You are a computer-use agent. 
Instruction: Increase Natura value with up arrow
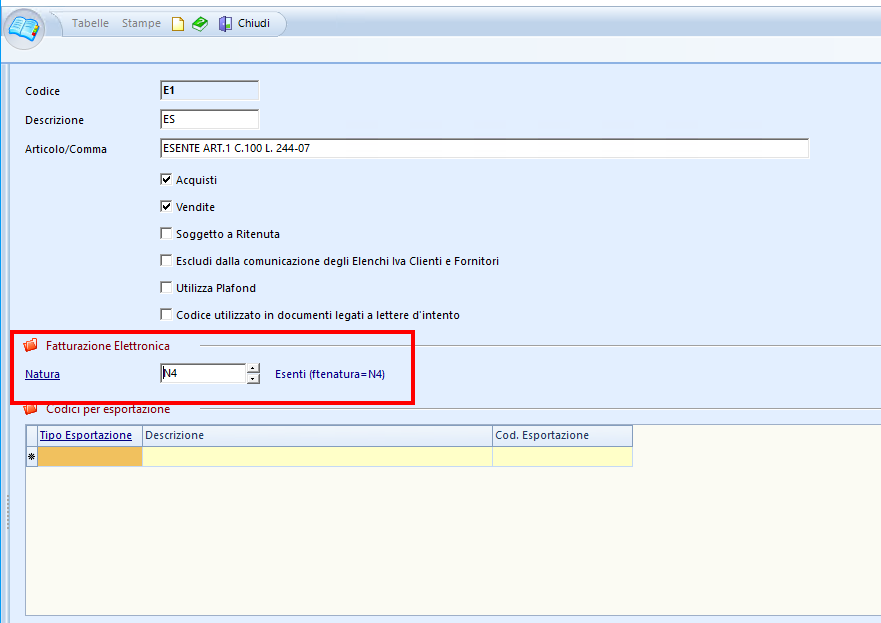point(253,369)
